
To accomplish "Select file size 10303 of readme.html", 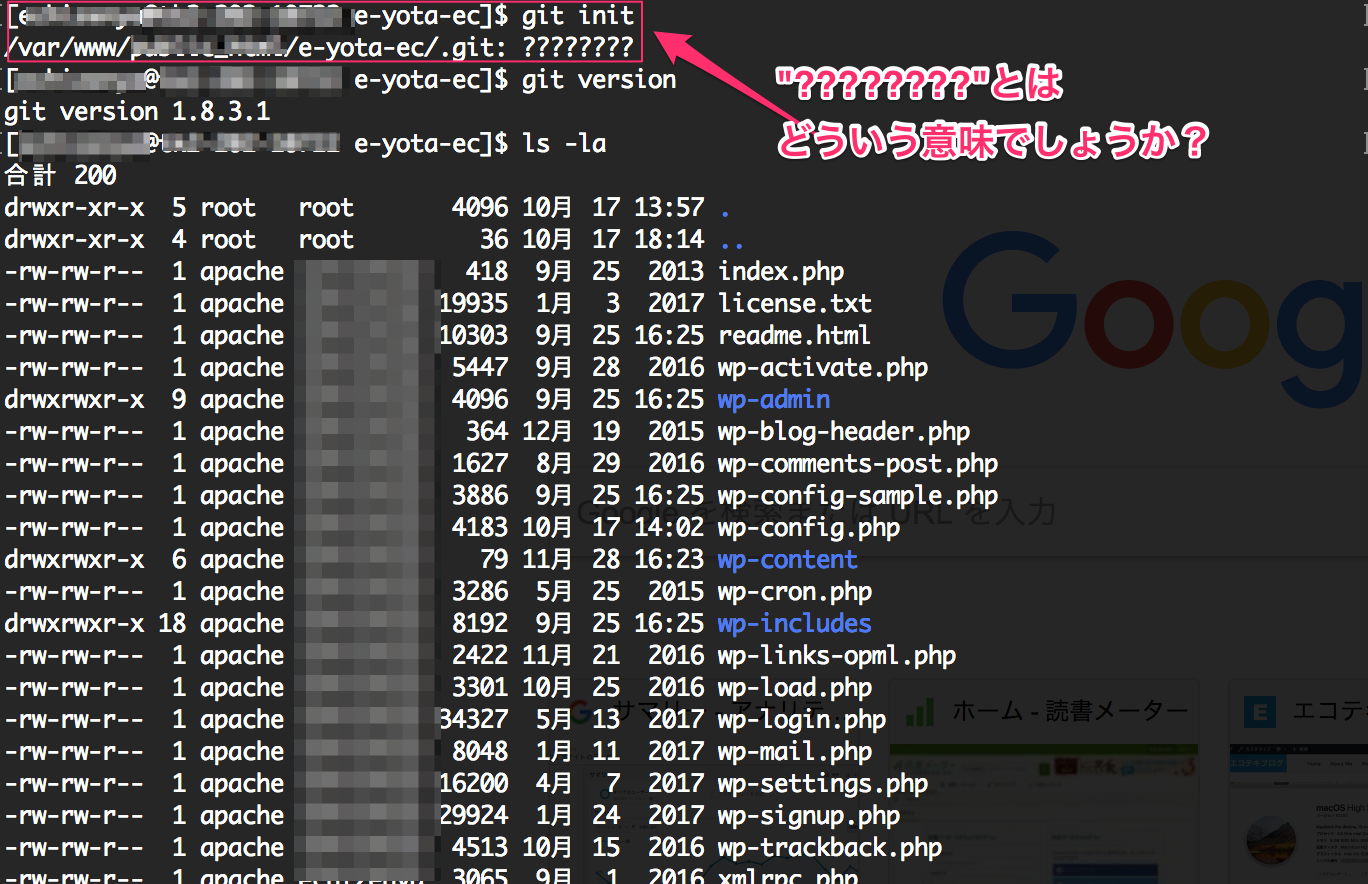I will [474, 336].
